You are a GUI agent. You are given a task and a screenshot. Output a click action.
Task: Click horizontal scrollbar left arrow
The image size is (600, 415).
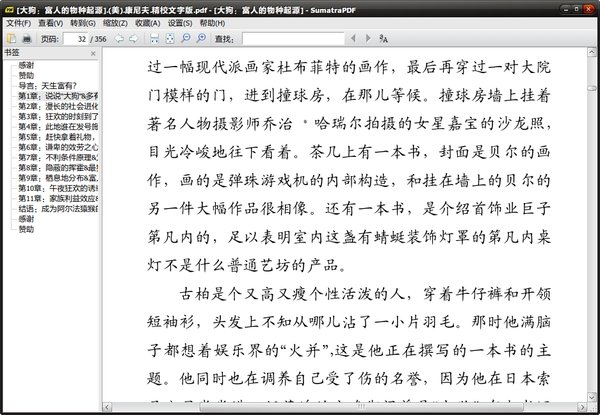(x=107, y=407)
